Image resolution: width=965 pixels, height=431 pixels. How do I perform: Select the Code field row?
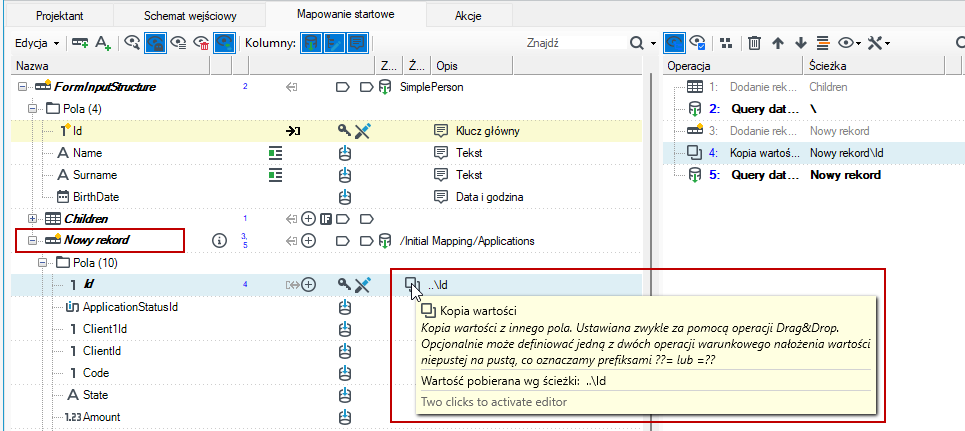326,373
